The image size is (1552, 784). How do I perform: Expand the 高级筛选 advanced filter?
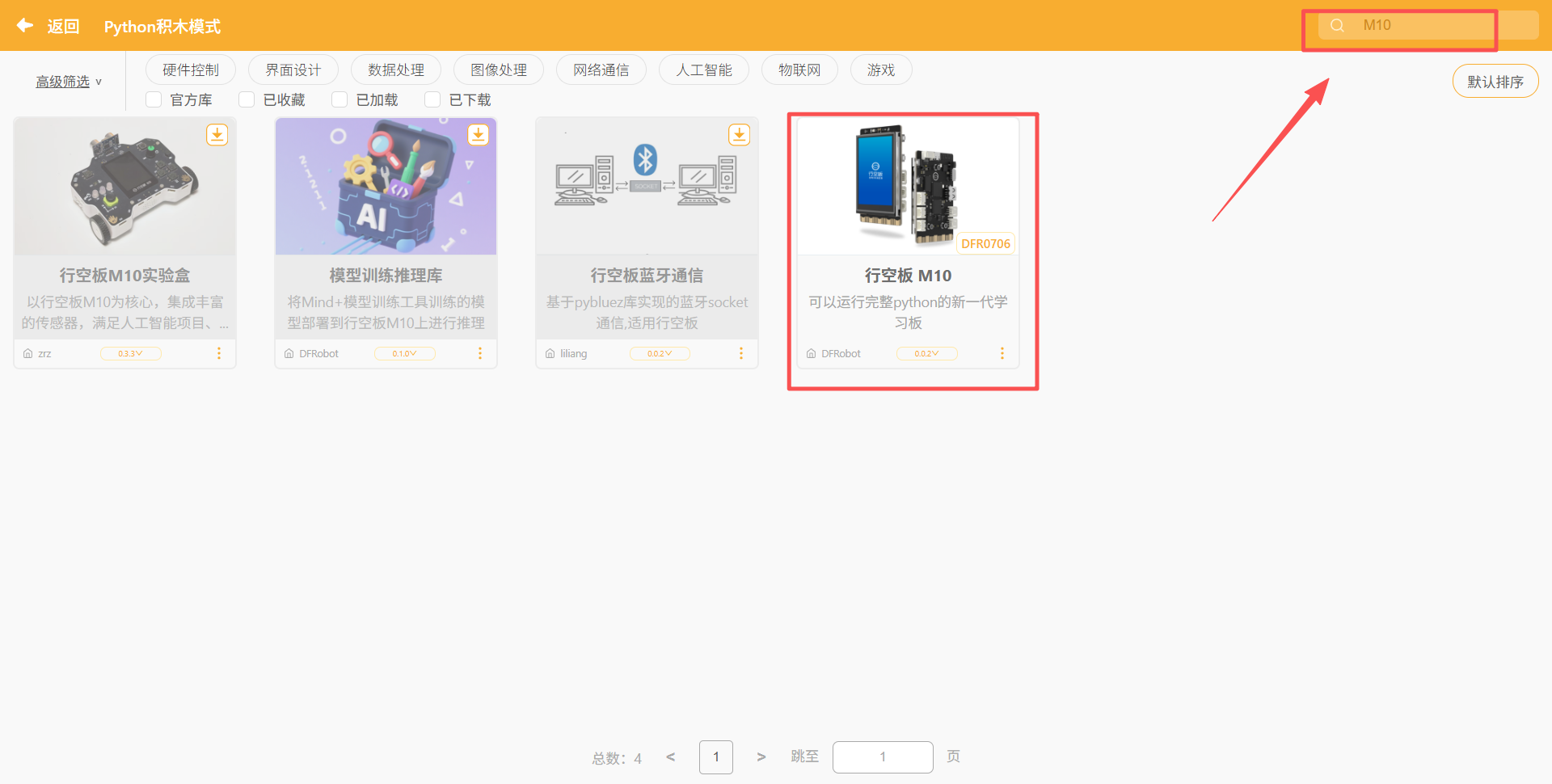pos(63,81)
